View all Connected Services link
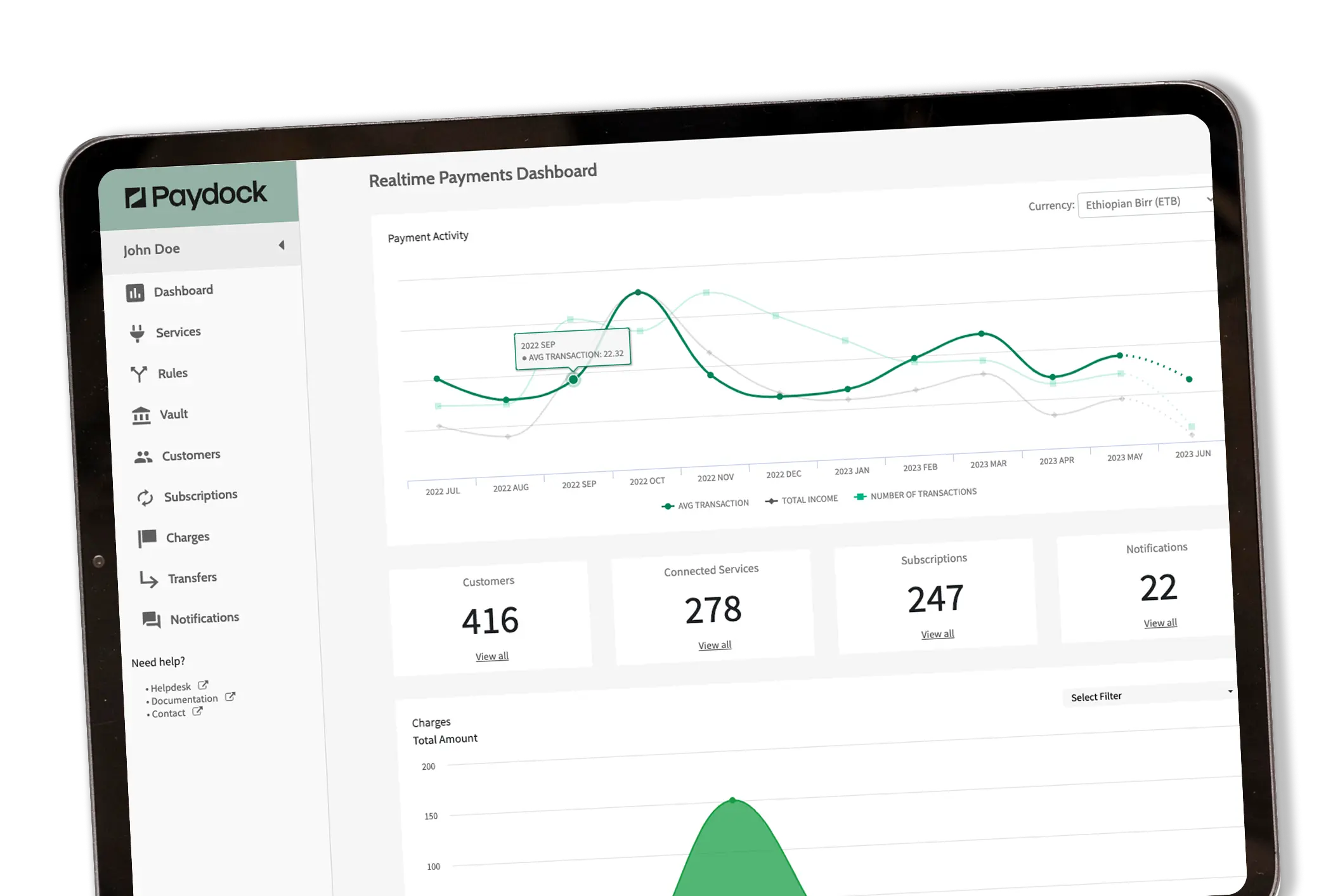The height and width of the screenshot is (896, 1326). tap(715, 646)
